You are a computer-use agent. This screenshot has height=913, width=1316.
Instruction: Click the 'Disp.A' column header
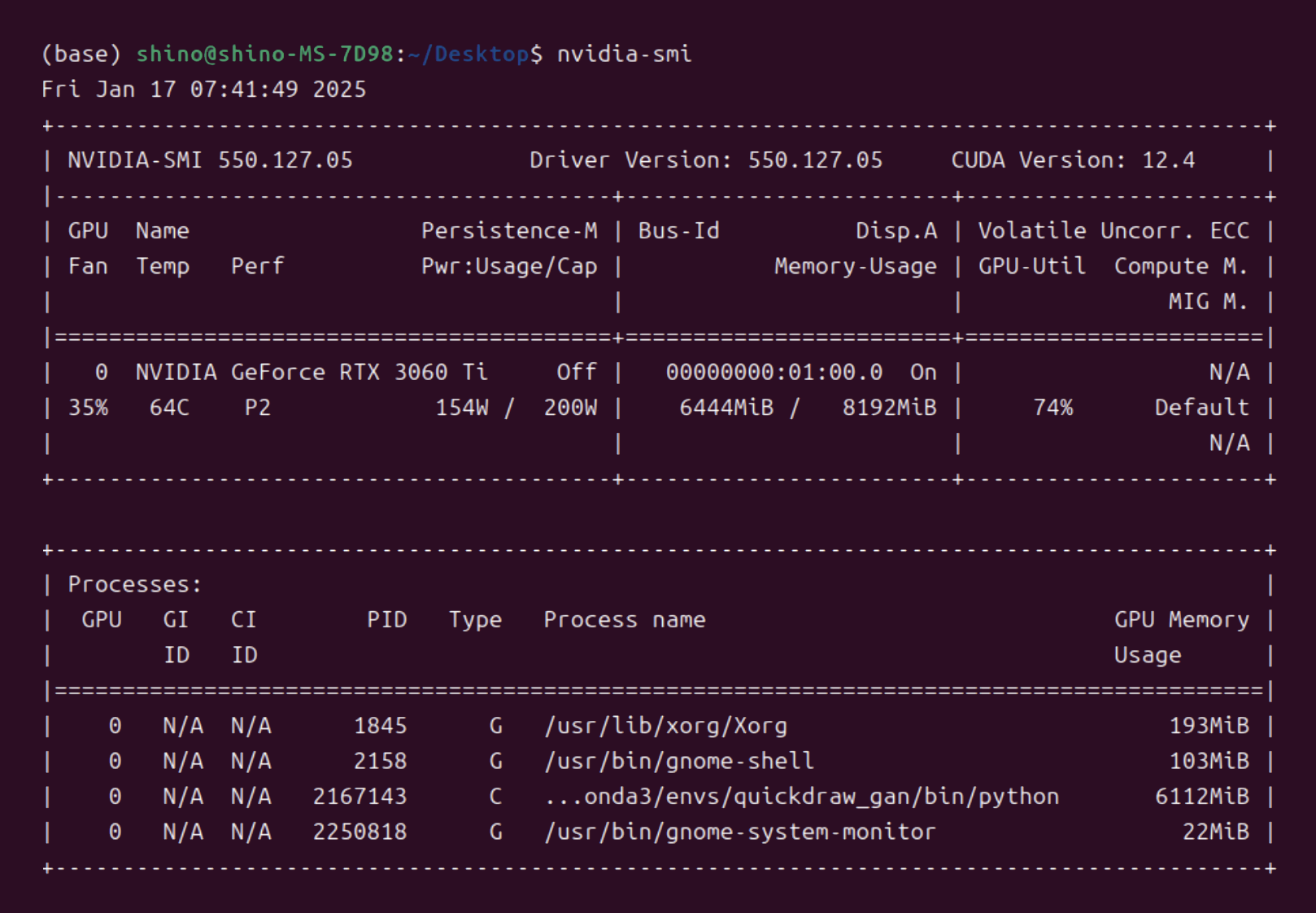896,230
